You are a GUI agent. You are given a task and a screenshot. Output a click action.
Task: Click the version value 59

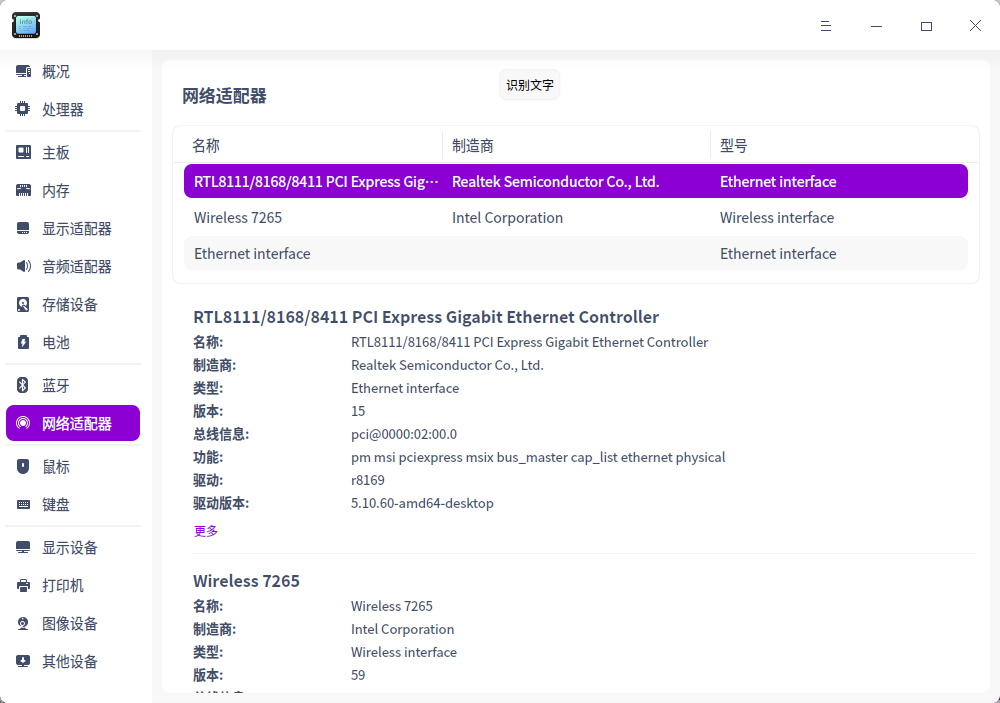[x=358, y=676]
